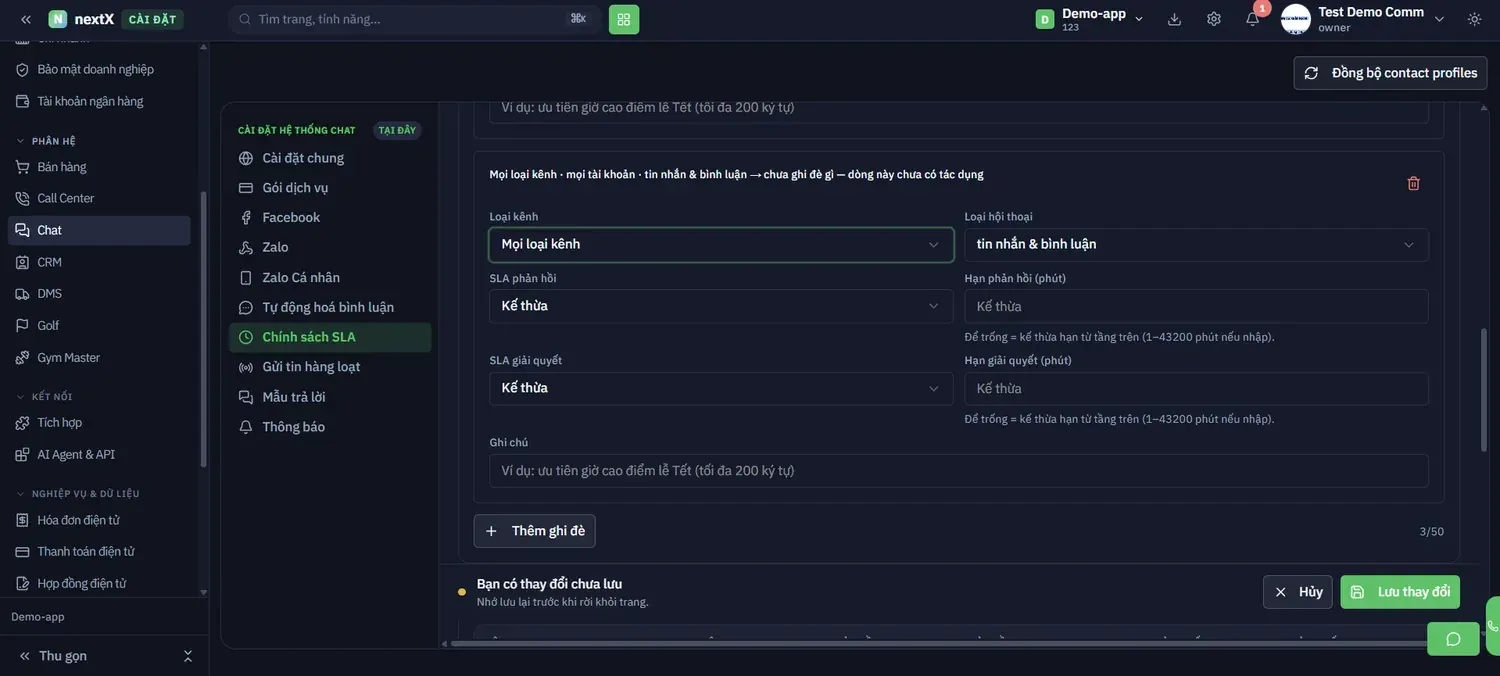Click Đồng bộ contact profiles button

1390,73
